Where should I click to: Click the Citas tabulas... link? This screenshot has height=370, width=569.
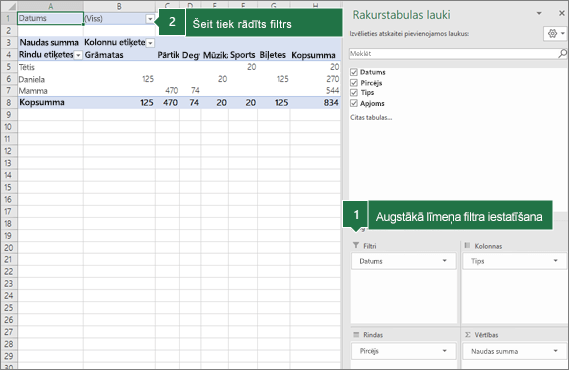(x=371, y=117)
